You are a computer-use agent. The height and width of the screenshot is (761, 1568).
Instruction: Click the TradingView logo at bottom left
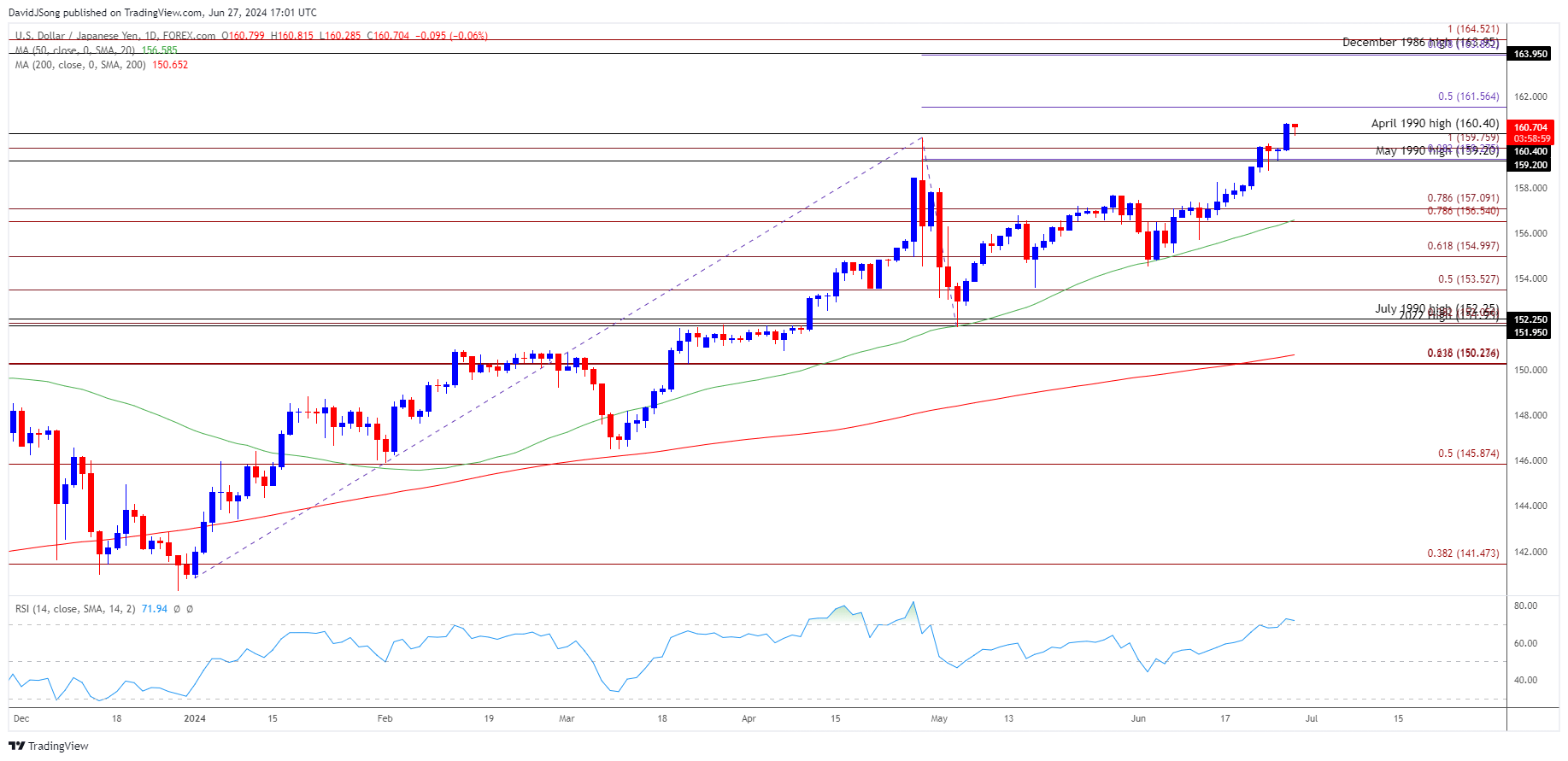coord(49,746)
